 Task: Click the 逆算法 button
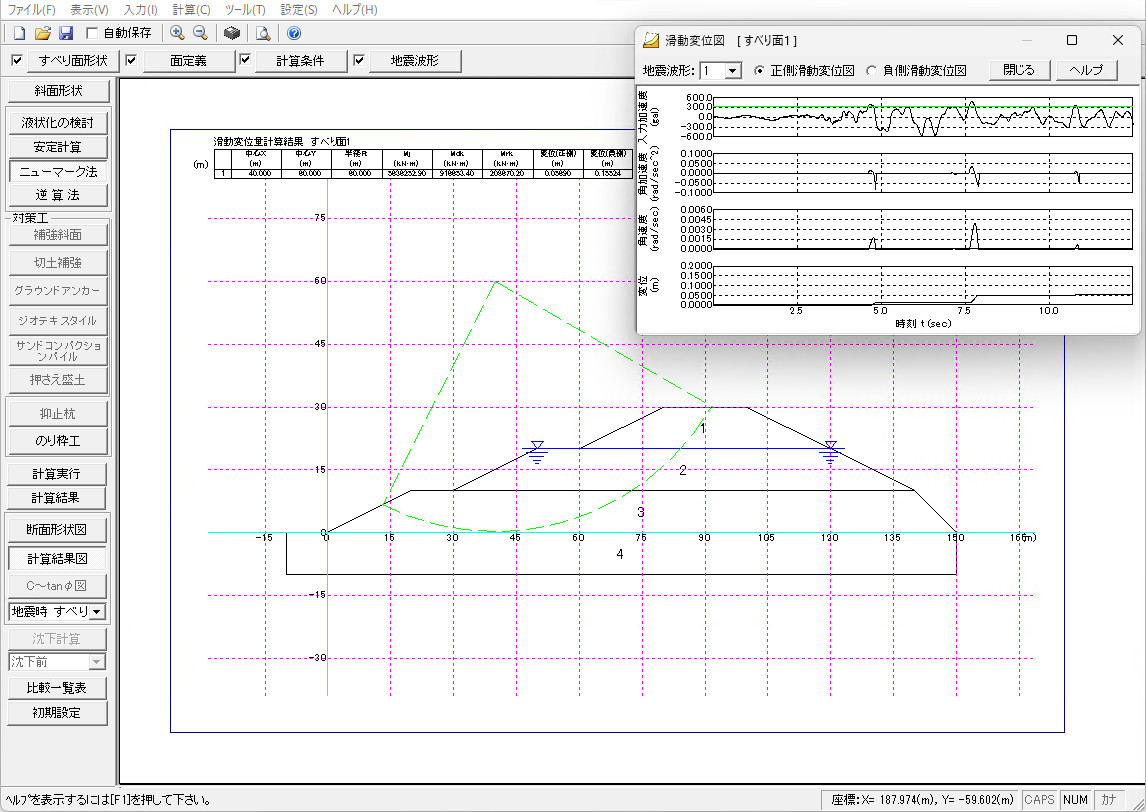pyautogui.click(x=58, y=195)
